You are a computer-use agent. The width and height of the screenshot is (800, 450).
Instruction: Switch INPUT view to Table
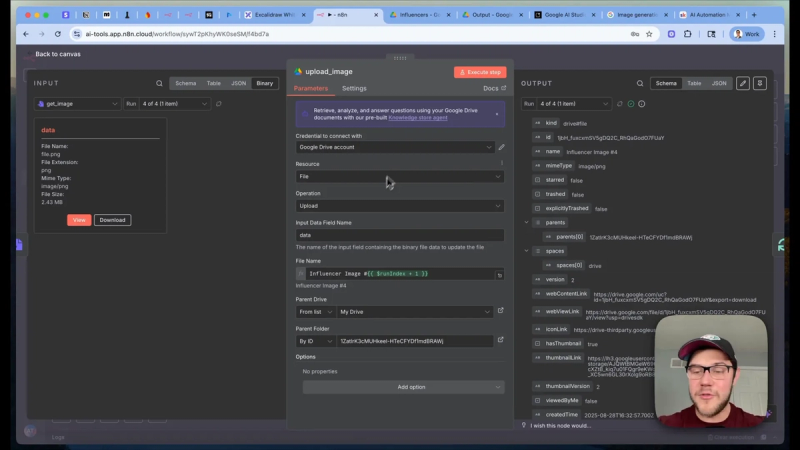214,83
